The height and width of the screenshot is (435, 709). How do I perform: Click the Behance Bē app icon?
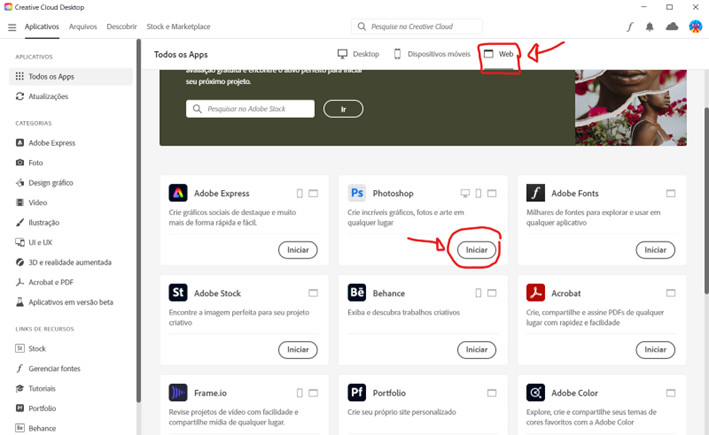(357, 293)
